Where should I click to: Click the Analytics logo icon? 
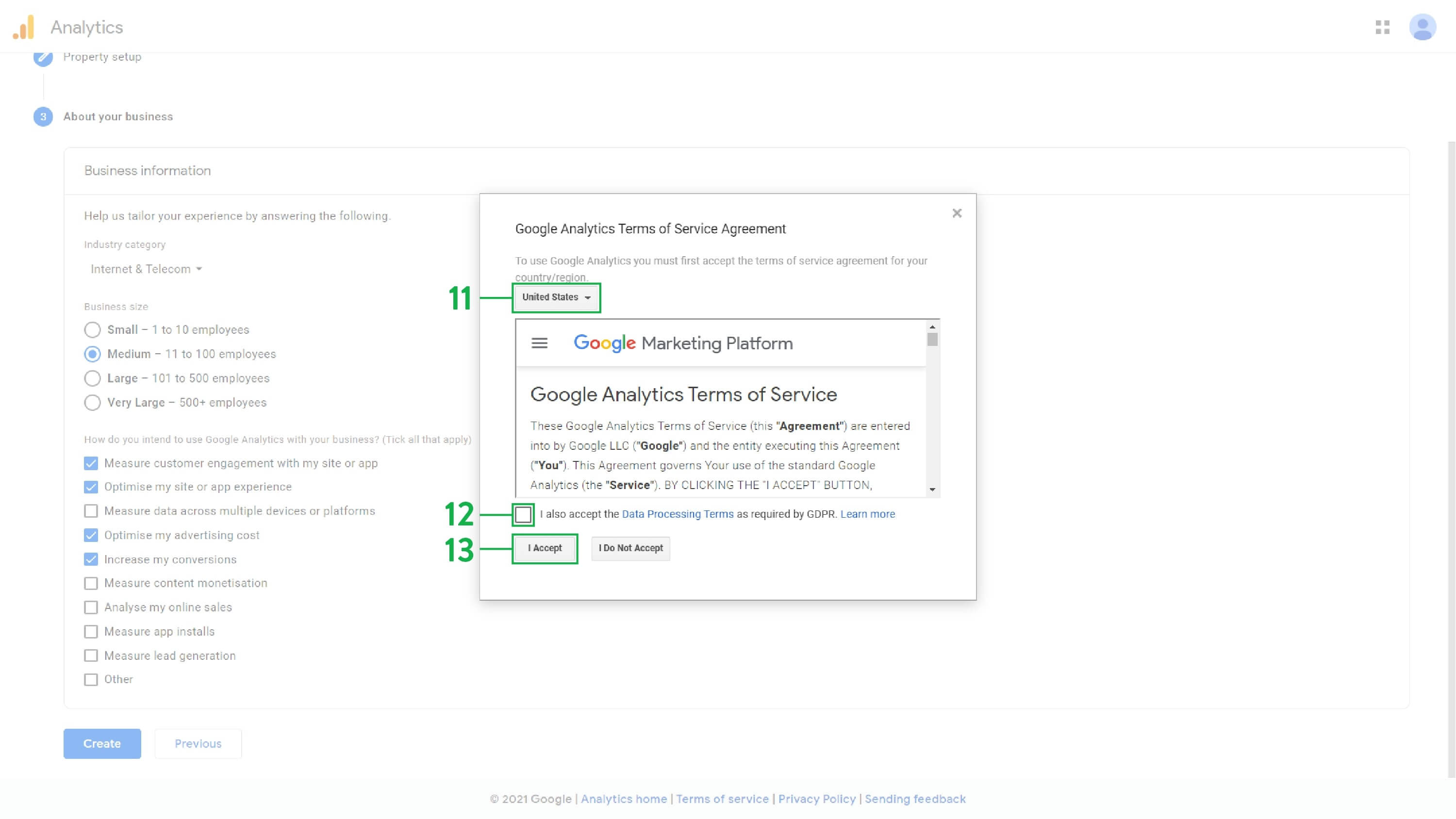tap(25, 27)
